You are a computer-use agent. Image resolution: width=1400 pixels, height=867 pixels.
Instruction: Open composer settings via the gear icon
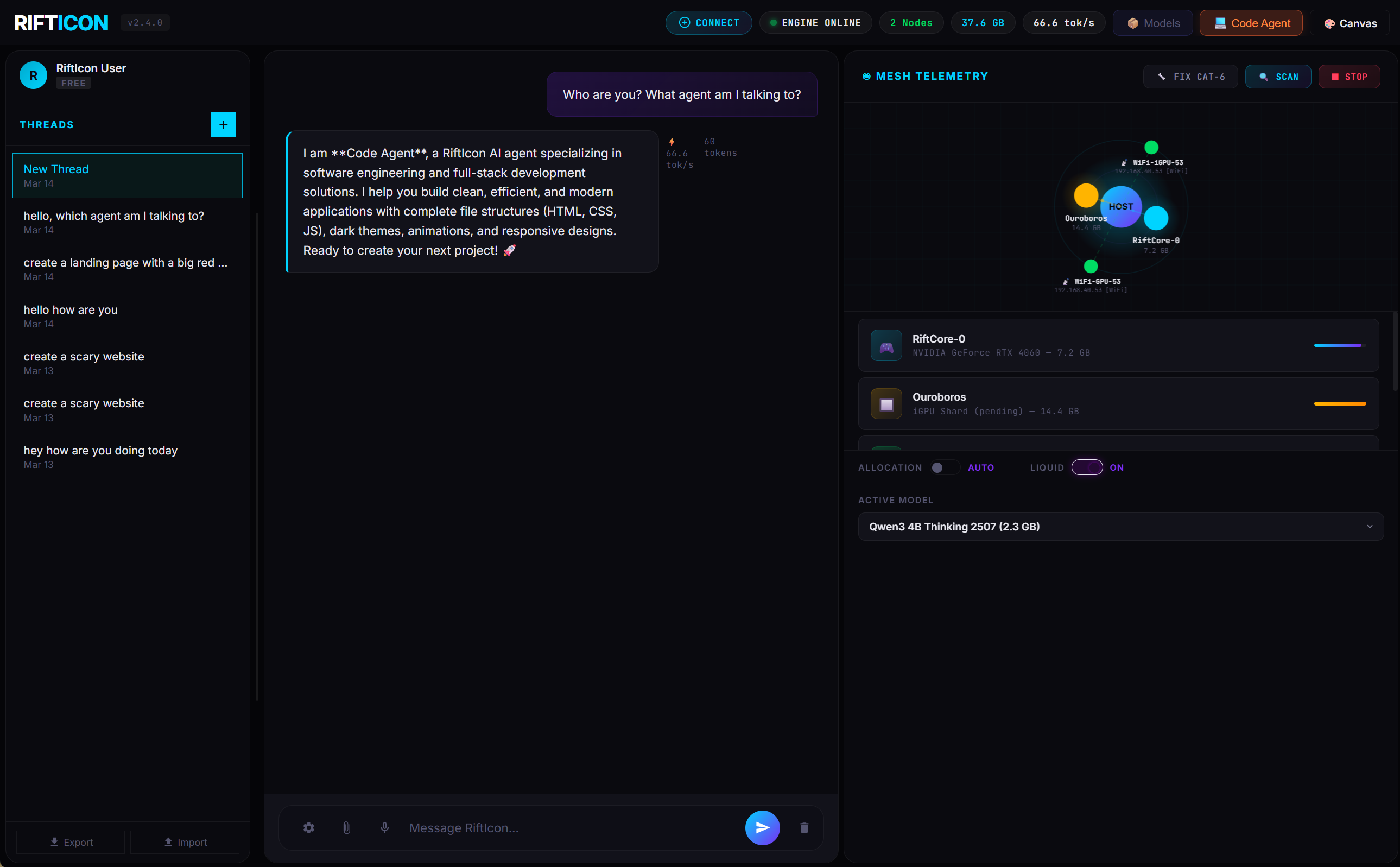(308, 827)
